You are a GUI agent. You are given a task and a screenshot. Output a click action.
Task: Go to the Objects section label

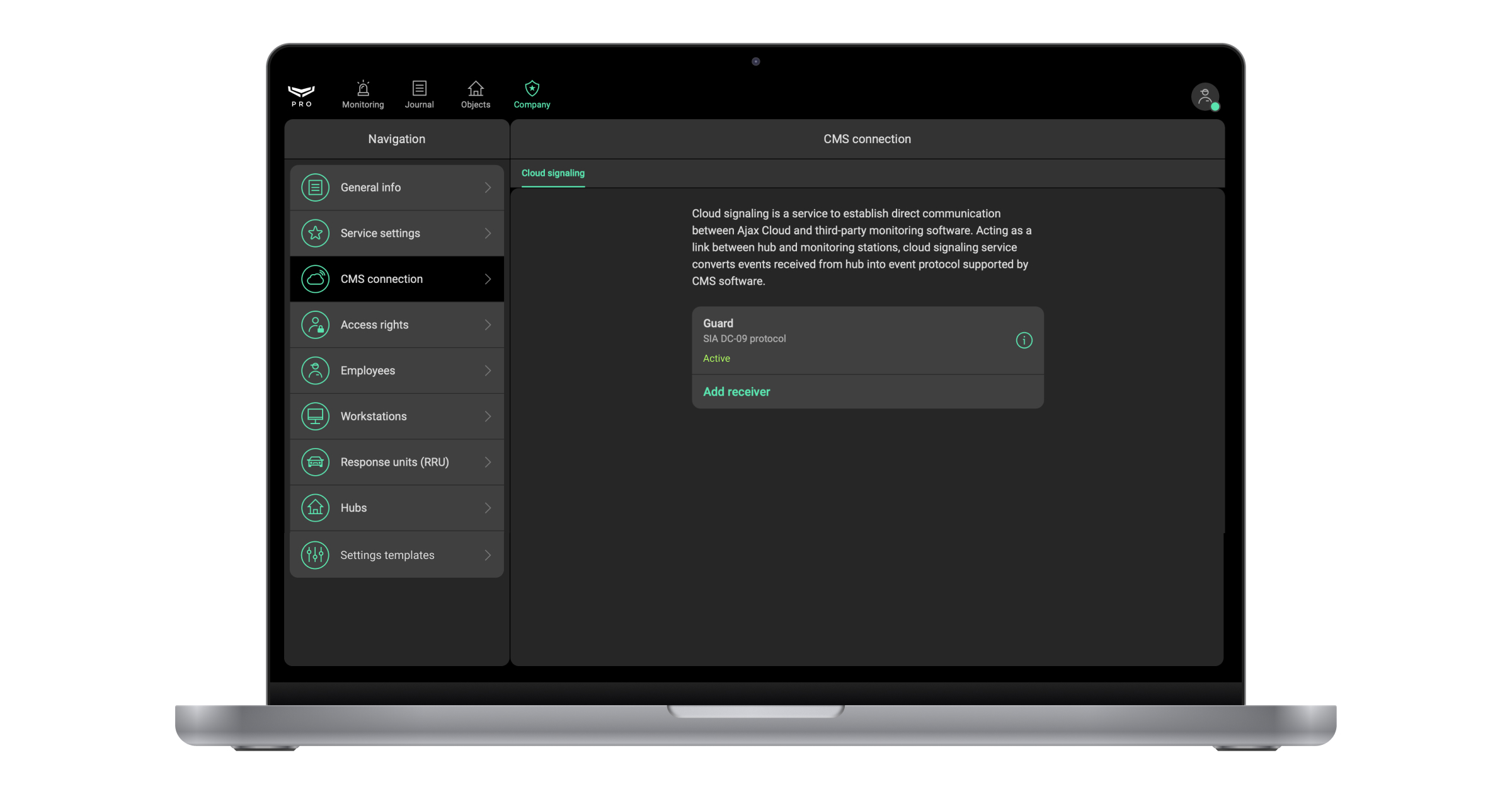coord(476,105)
